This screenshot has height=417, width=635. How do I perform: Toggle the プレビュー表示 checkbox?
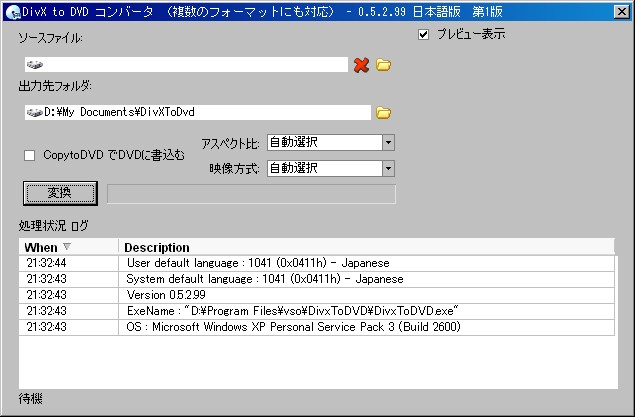click(x=424, y=34)
